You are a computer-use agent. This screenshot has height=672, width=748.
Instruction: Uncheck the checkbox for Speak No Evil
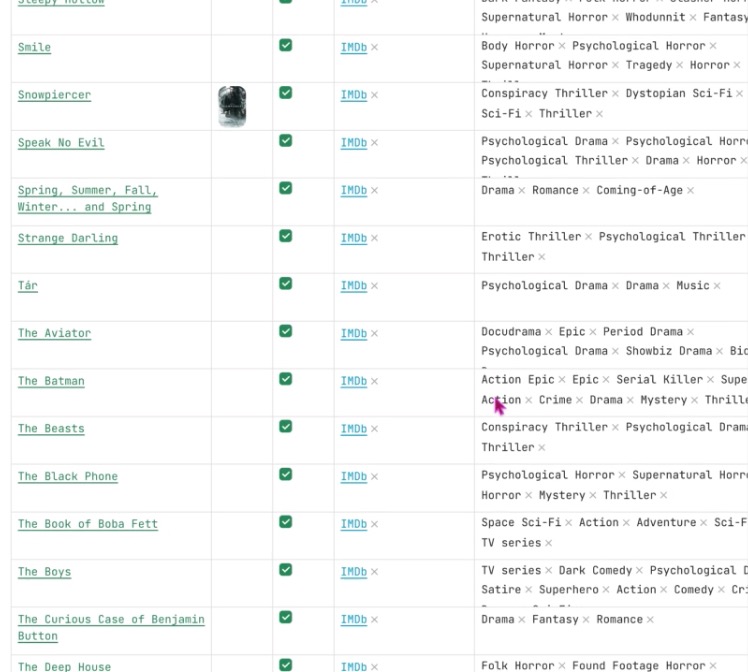[x=286, y=141]
